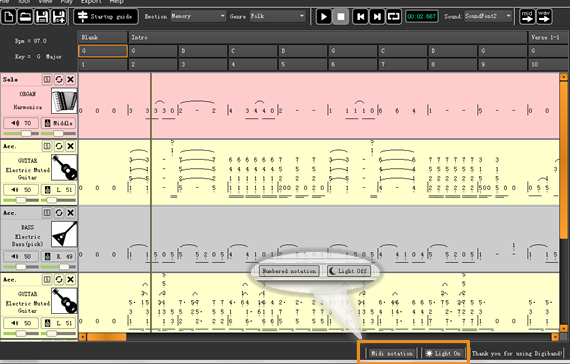Adjust the Organ track pan slider
The width and height of the screenshot is (570, 364).
[59, 133]
